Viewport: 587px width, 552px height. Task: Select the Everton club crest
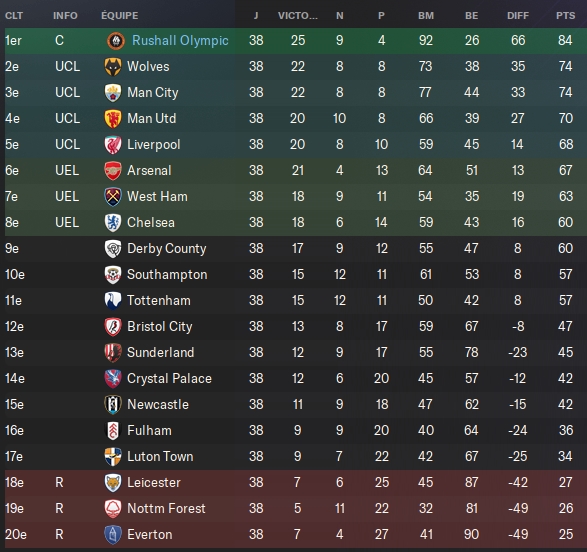(113, 534)
